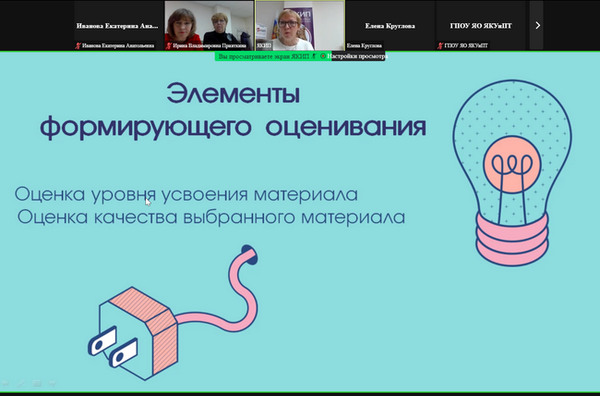Click muted mic icon on ГПОУ ЯО ЯКУиПТ label
The image size is (600, 396).
(440, 46)
